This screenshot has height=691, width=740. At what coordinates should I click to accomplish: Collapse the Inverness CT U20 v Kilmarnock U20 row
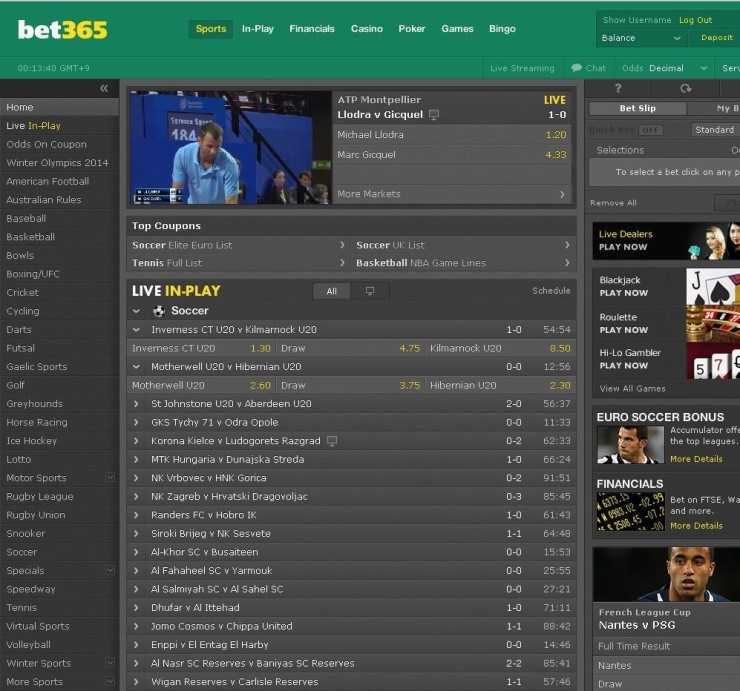pyautogui.click(x=136, y=329)
